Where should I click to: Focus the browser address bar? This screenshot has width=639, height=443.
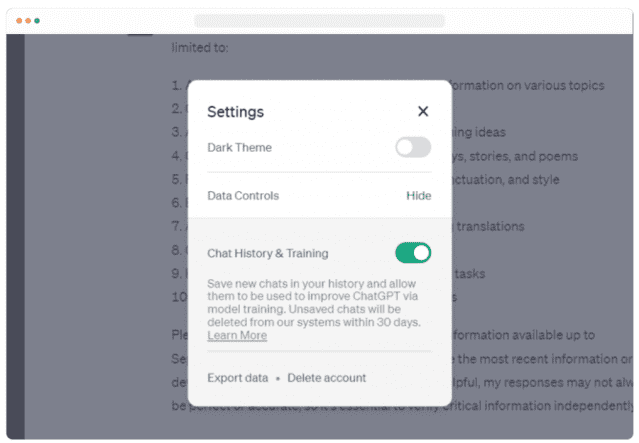click(x=319, y=20)
